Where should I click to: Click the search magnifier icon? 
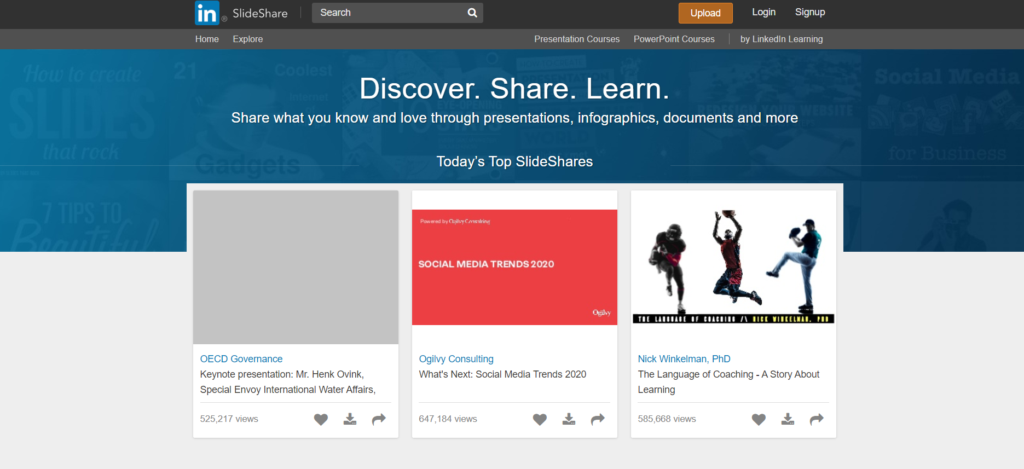point(472,13)
